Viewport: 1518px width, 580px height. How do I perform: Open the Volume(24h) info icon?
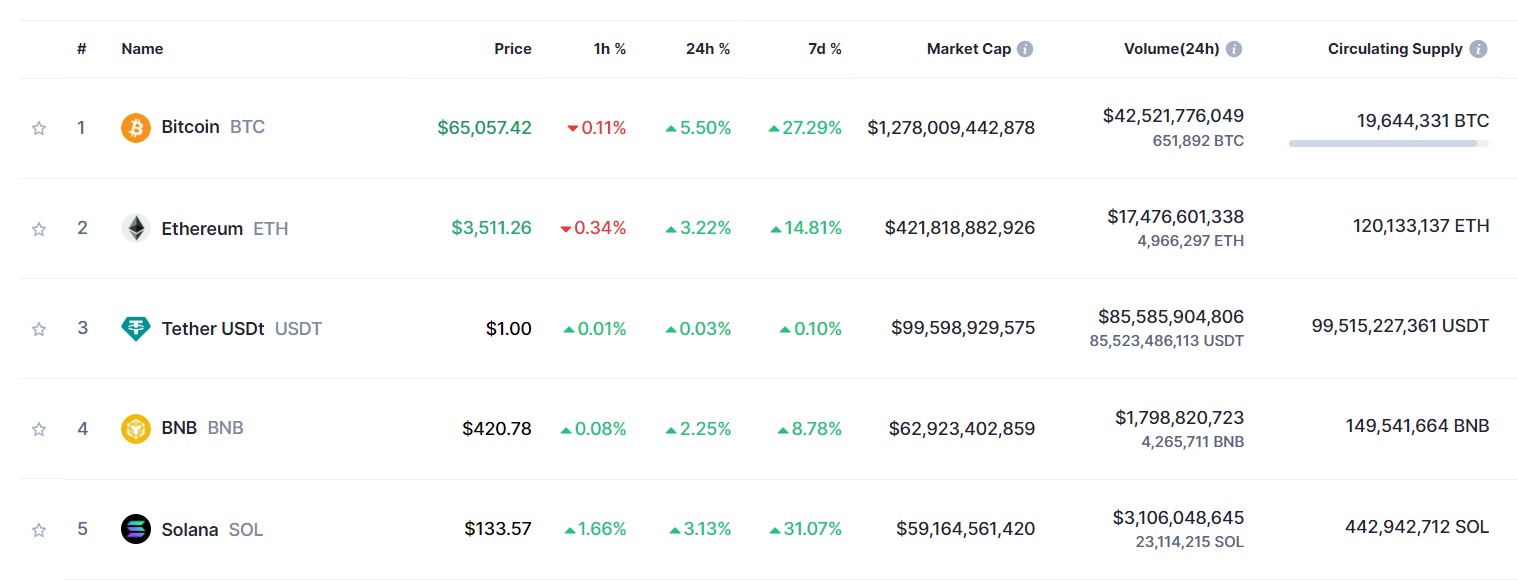coord(1234,49)
